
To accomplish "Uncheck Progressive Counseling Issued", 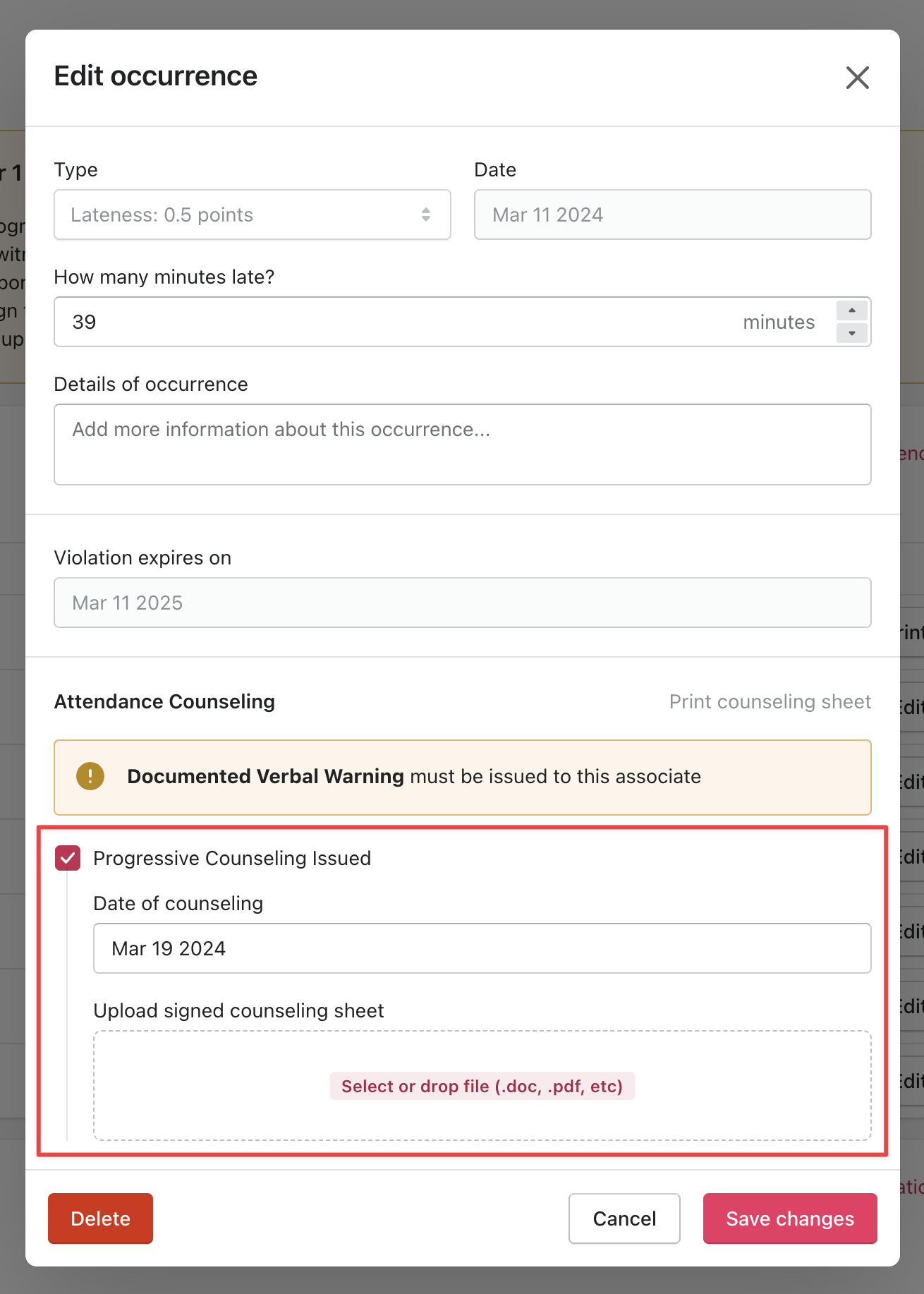I will coord(67,859).
